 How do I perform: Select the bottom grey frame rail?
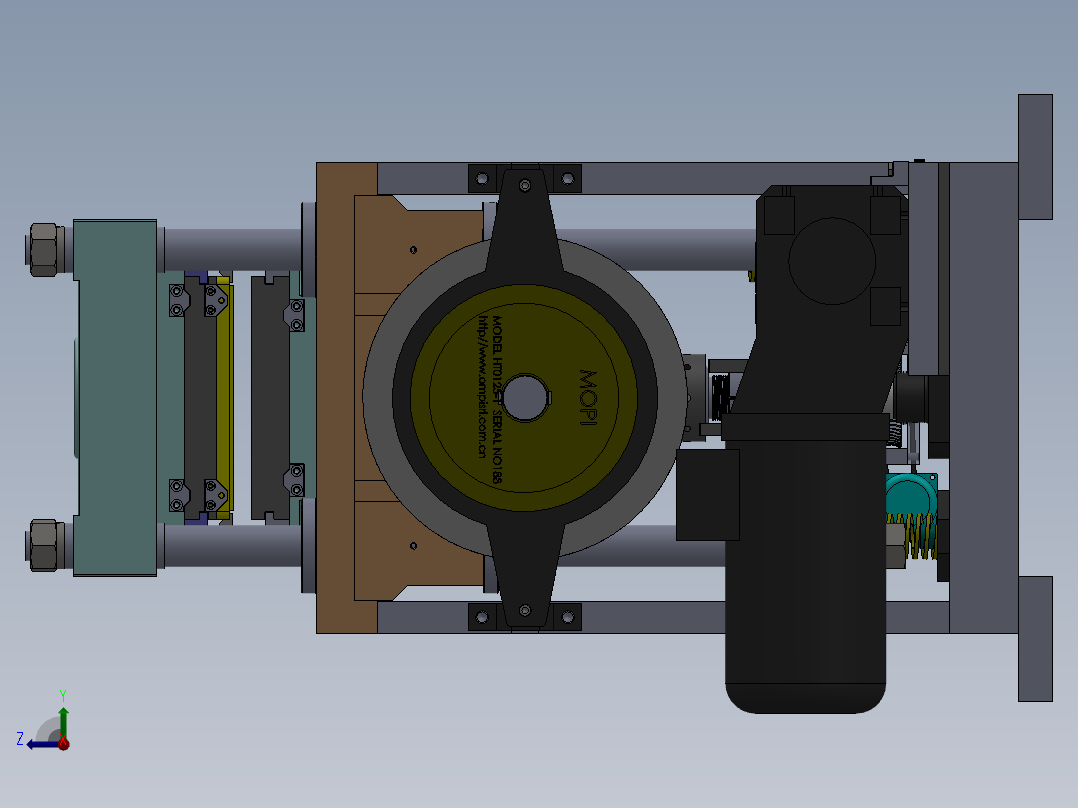[653, 618]
